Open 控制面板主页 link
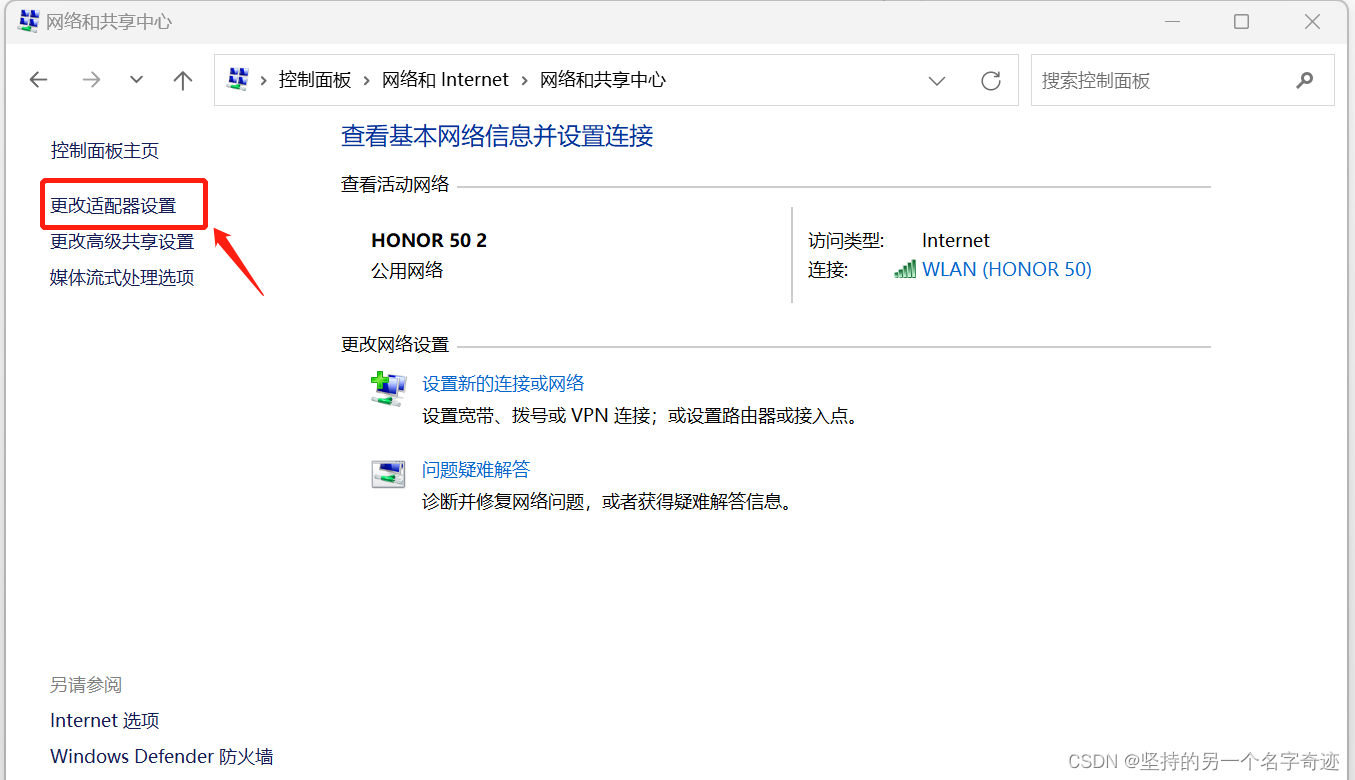The width and height of the screenshot is (1355, 780). click(x=105, y=151)
